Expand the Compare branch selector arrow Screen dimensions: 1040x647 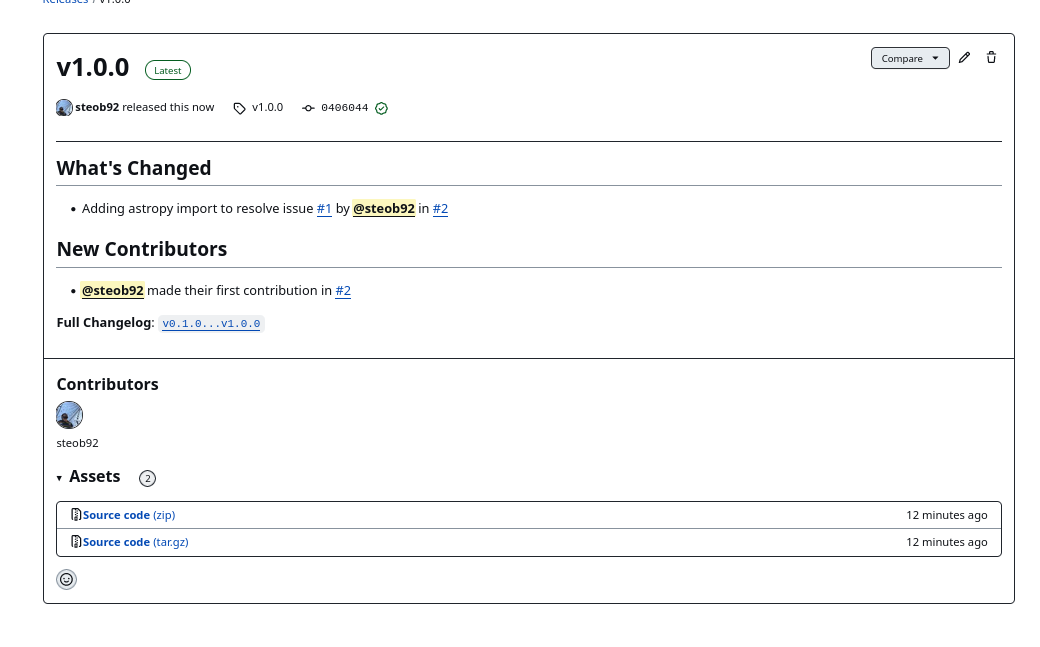point(936,58)
